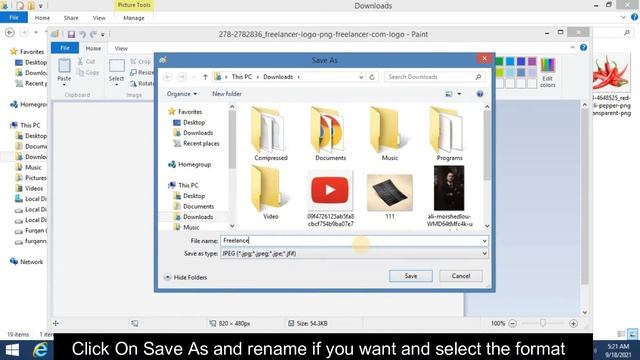Click the Paint File tab
This screenshot has width=640, height=360.
64,48
